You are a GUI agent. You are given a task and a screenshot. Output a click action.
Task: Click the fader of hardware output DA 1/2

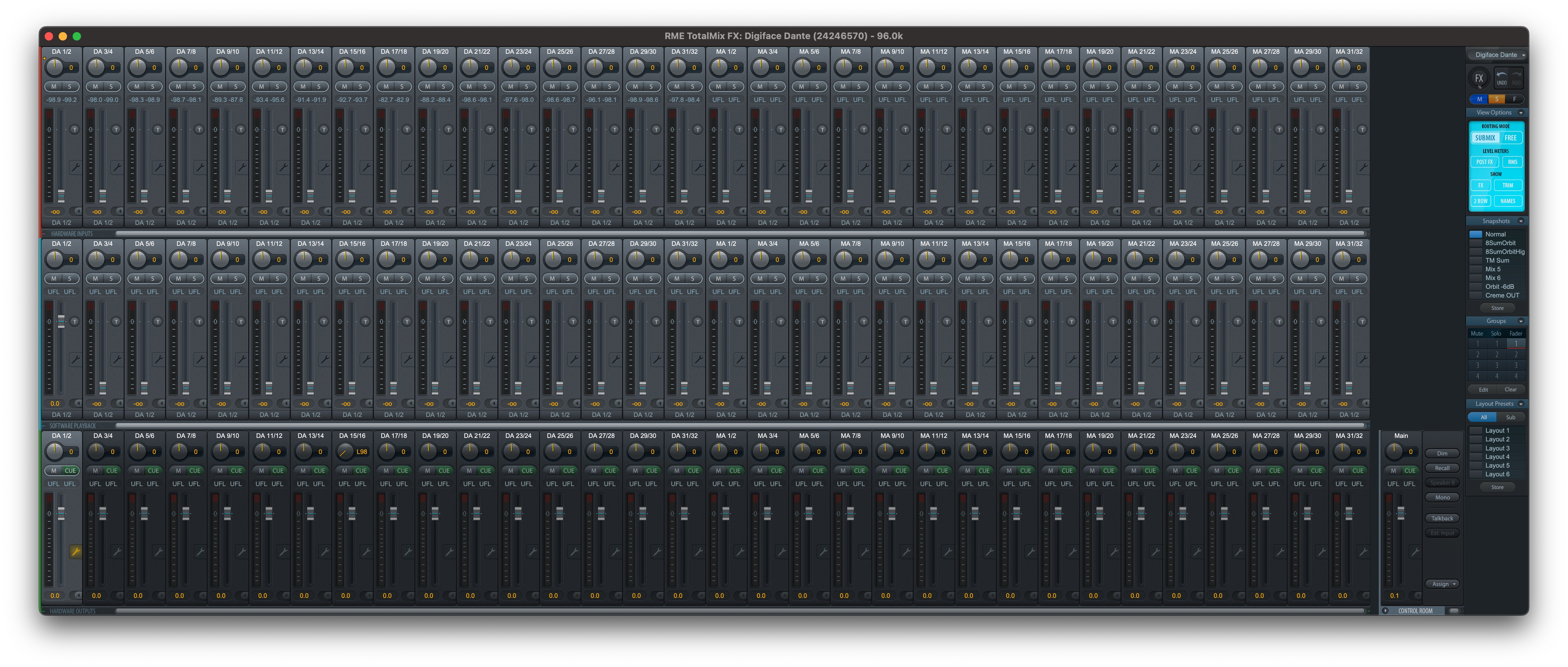pyautogui.click(x=61, y=513)
